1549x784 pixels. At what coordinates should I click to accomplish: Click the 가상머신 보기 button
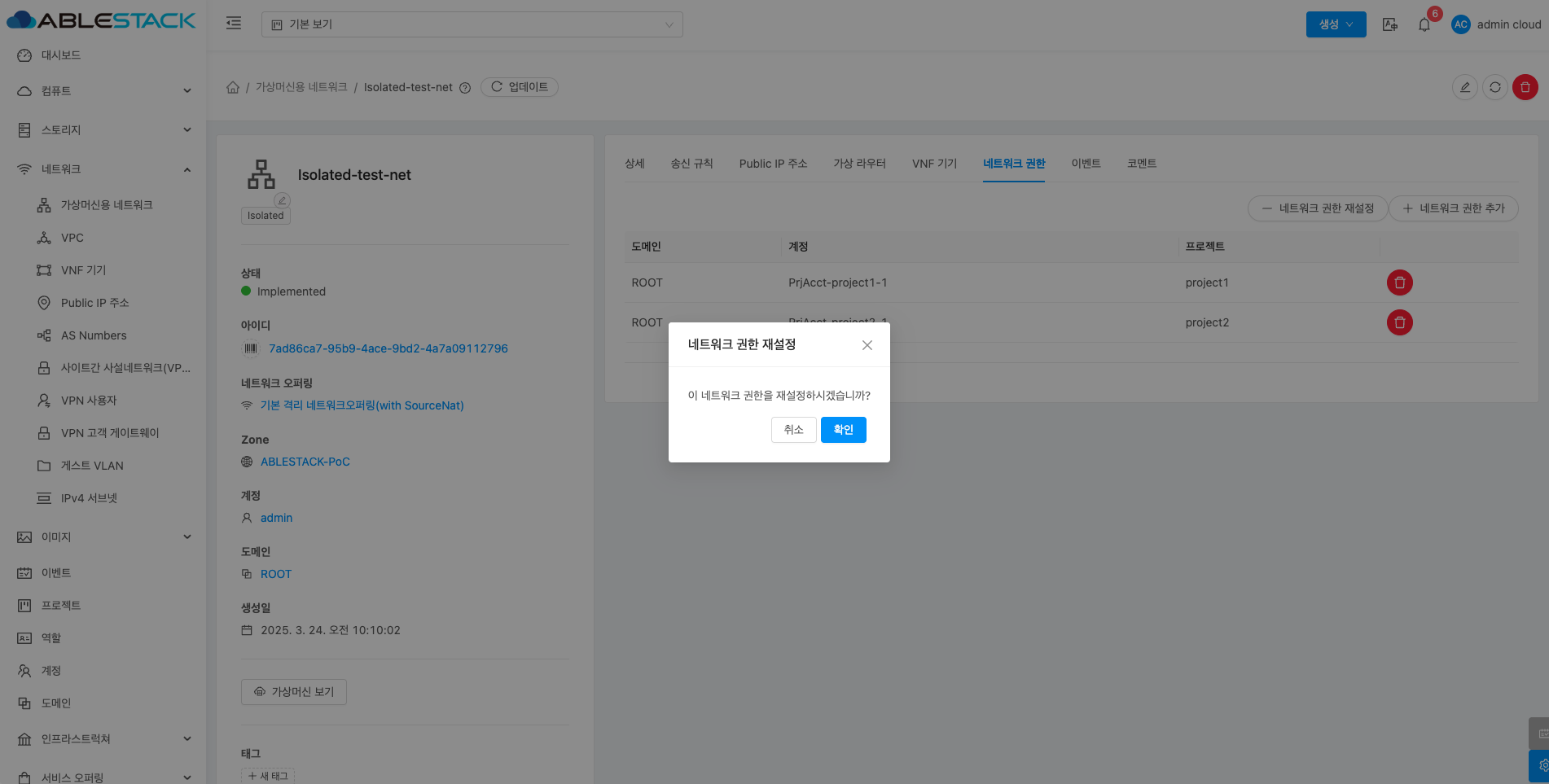coord(294,692)
